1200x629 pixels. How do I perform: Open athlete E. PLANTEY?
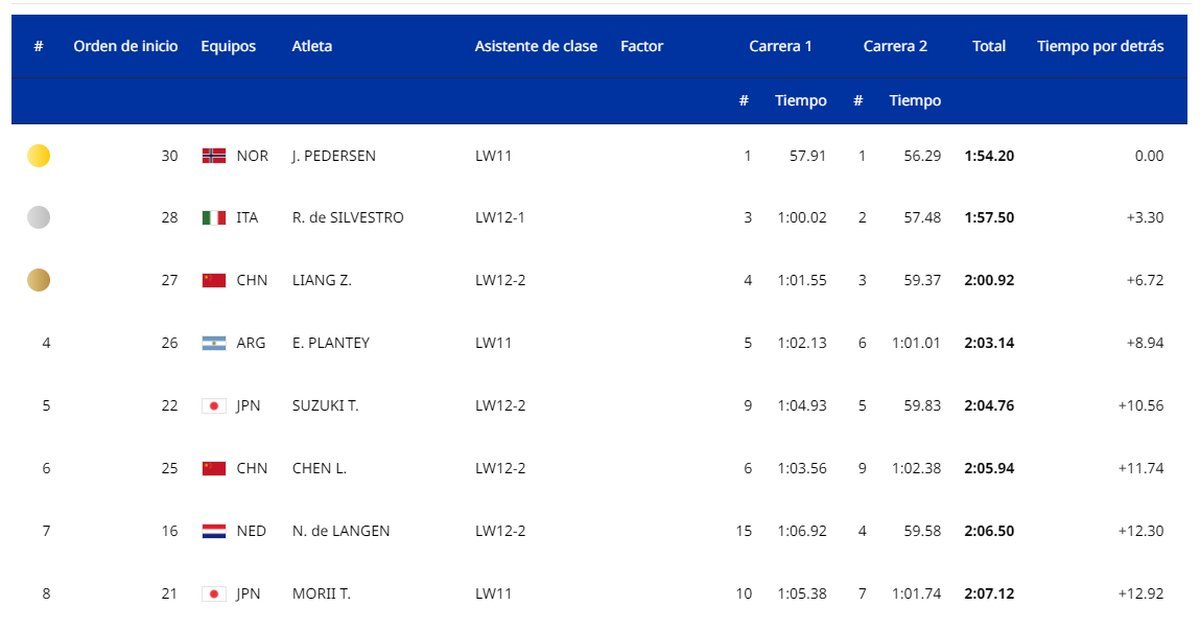(x=331, y=343)
